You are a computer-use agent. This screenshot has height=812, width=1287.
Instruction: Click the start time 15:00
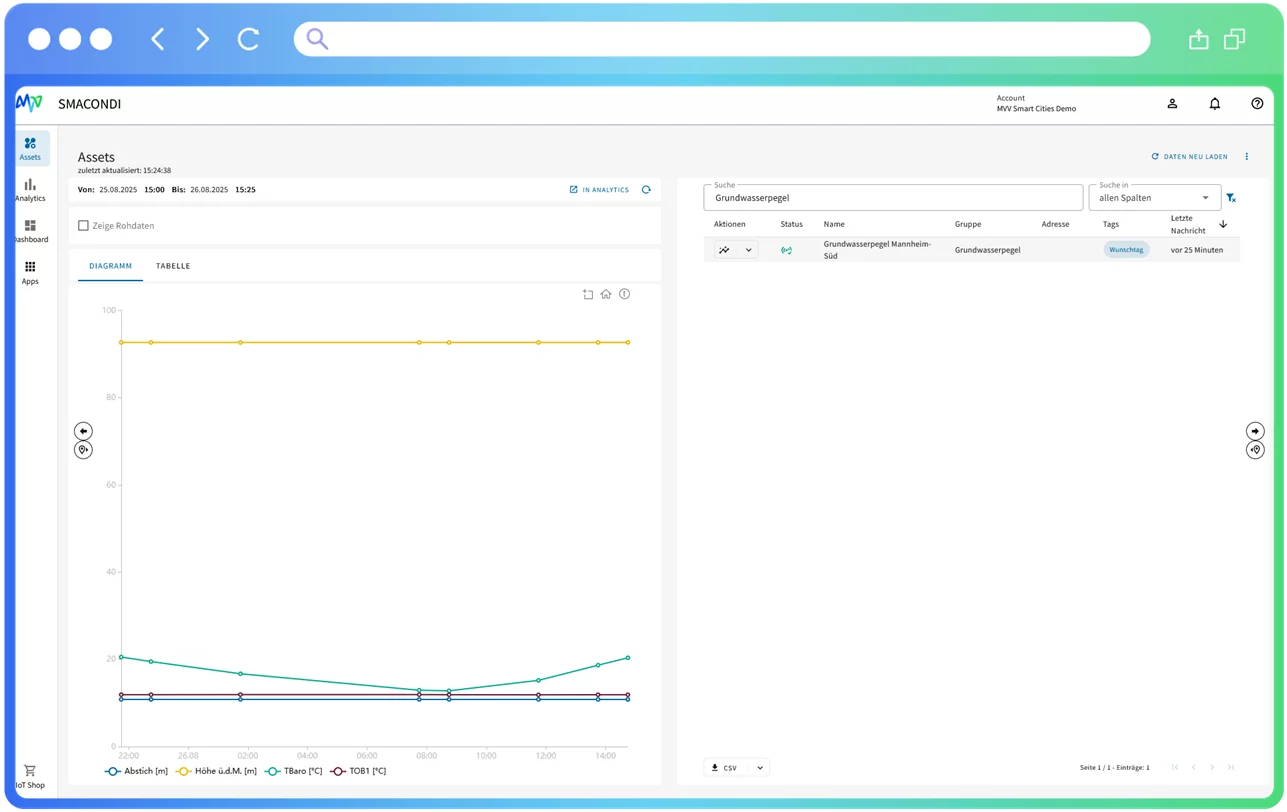pyautogui.click(x=154, y=190)
